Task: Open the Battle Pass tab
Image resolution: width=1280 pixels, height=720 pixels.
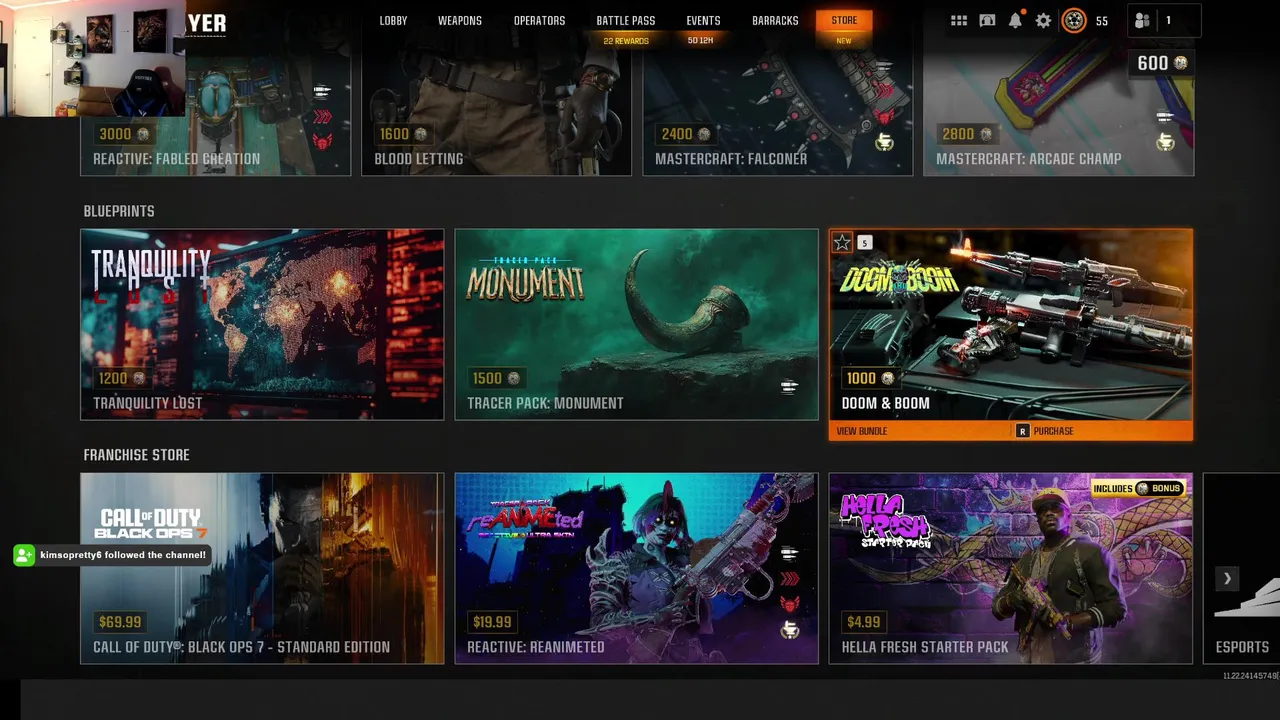Action: point(626,21)
